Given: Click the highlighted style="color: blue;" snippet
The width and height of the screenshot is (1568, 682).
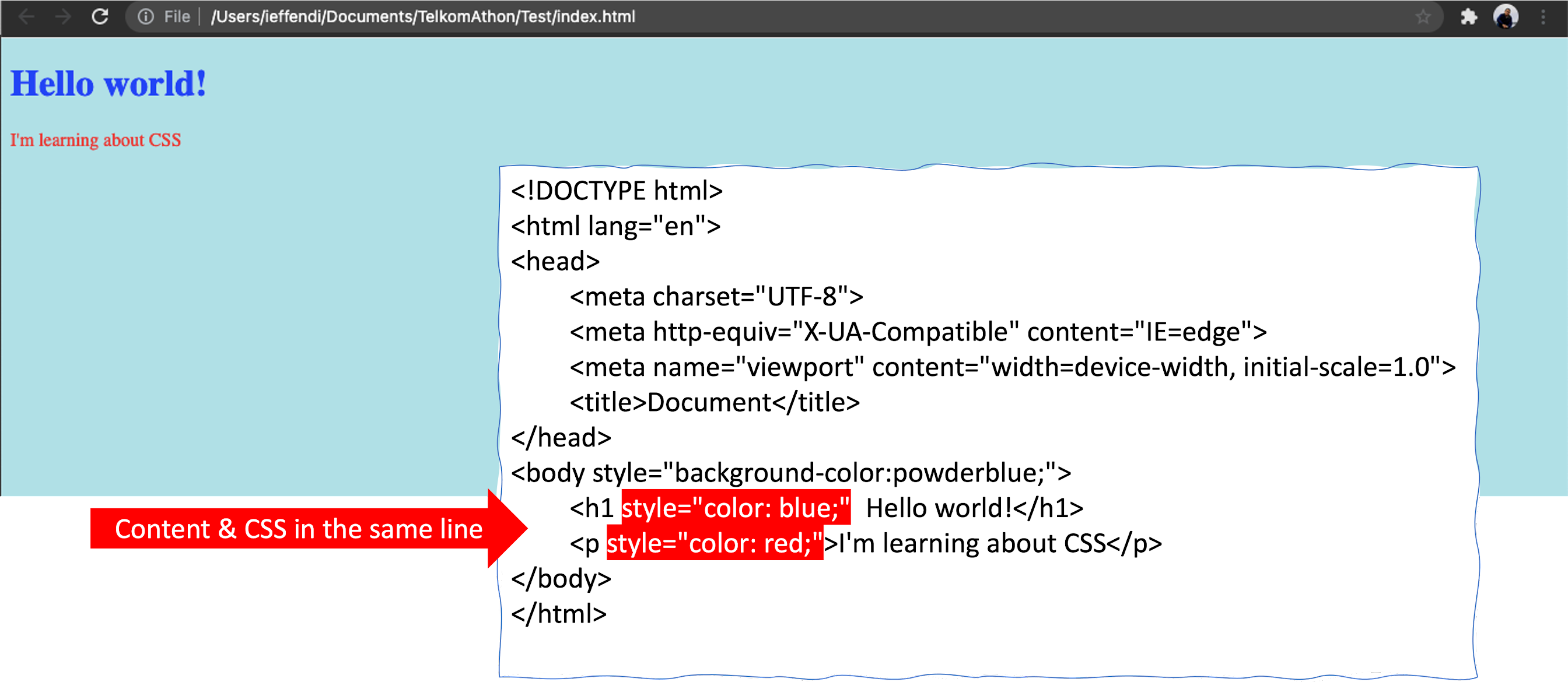Looking at the screenshot, I should coord(736,507).
